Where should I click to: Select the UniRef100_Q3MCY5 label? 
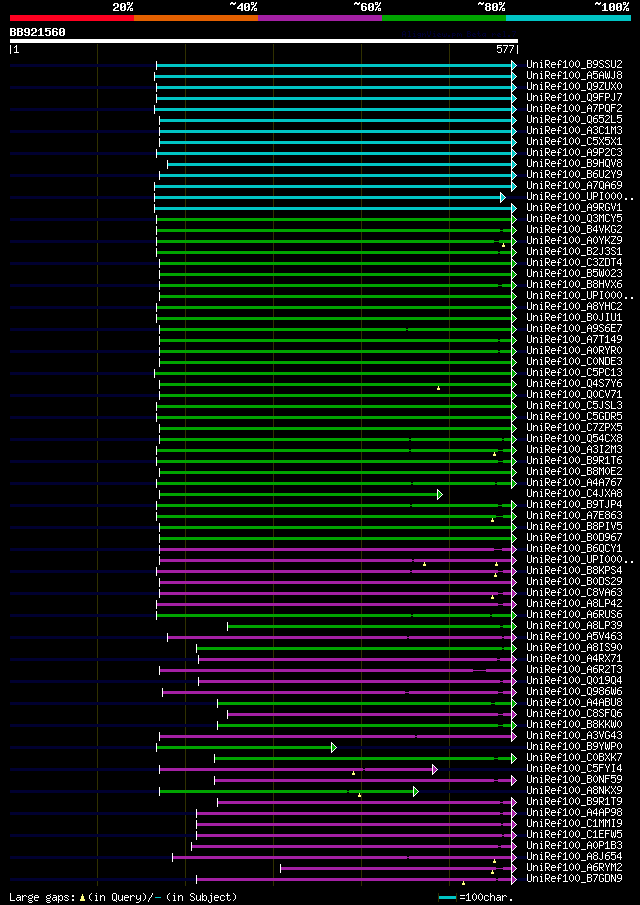tap(574, 219)
